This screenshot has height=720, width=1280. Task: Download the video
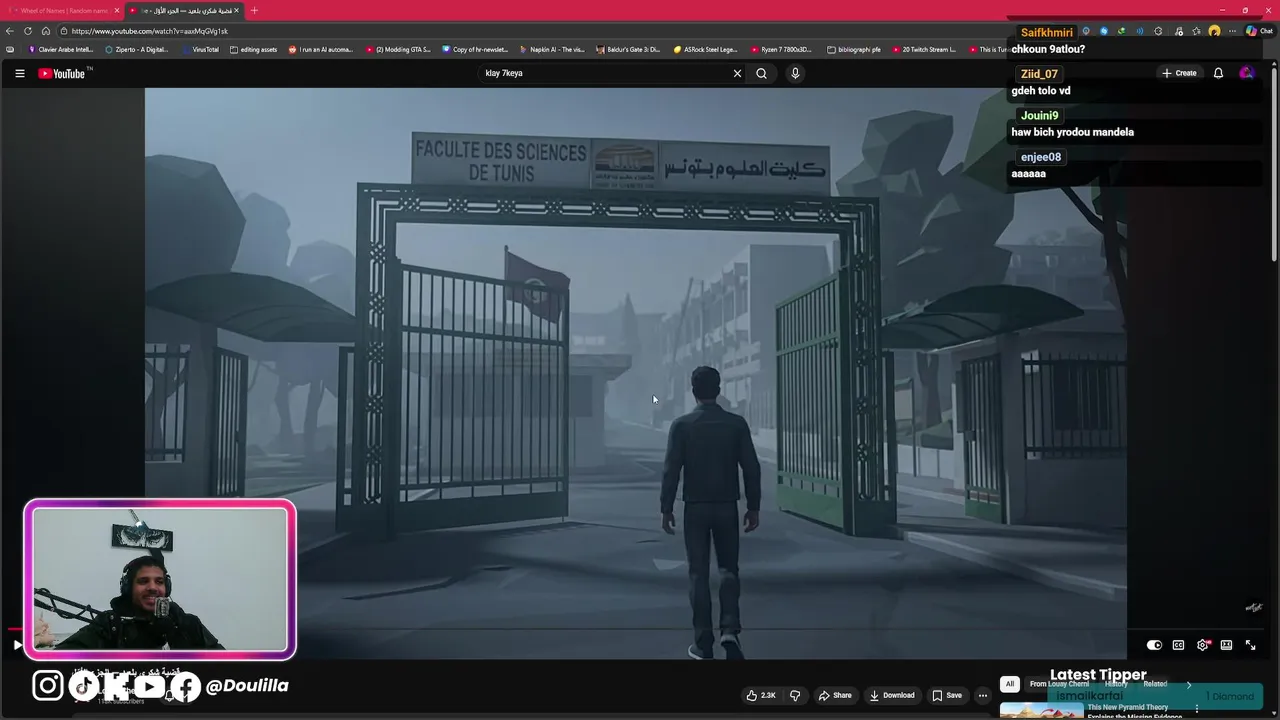coord(892,695)
